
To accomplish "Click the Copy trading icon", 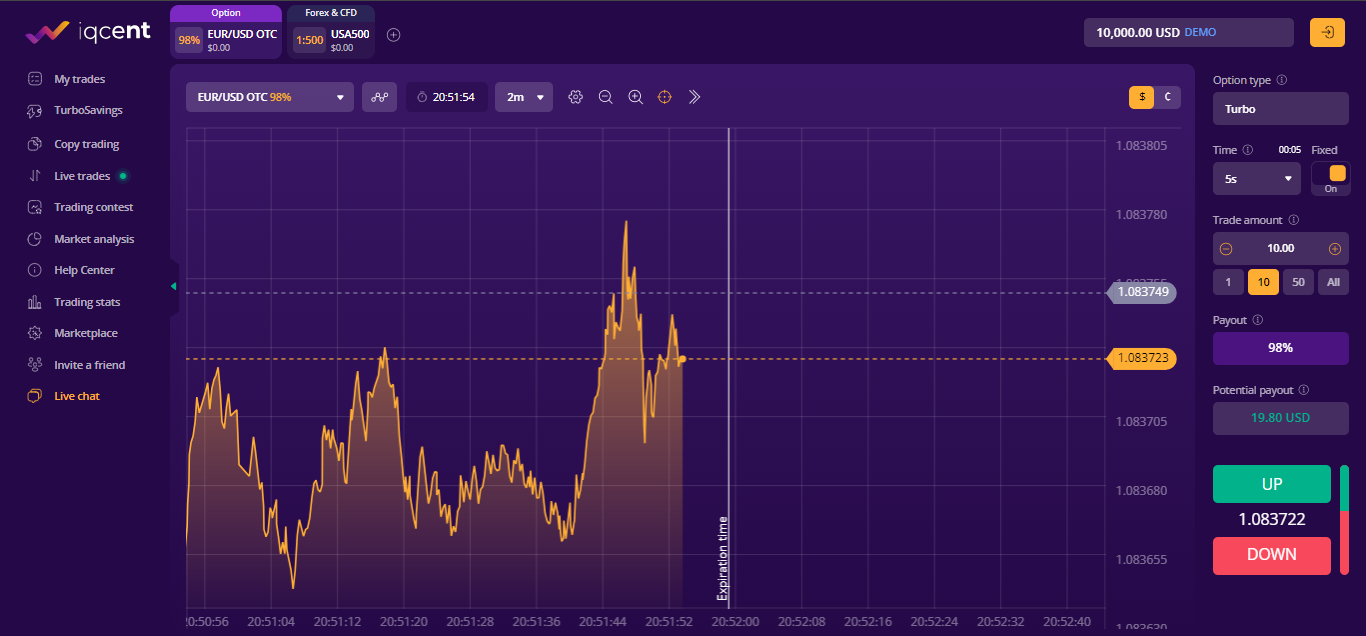I will tap(35, 144).
